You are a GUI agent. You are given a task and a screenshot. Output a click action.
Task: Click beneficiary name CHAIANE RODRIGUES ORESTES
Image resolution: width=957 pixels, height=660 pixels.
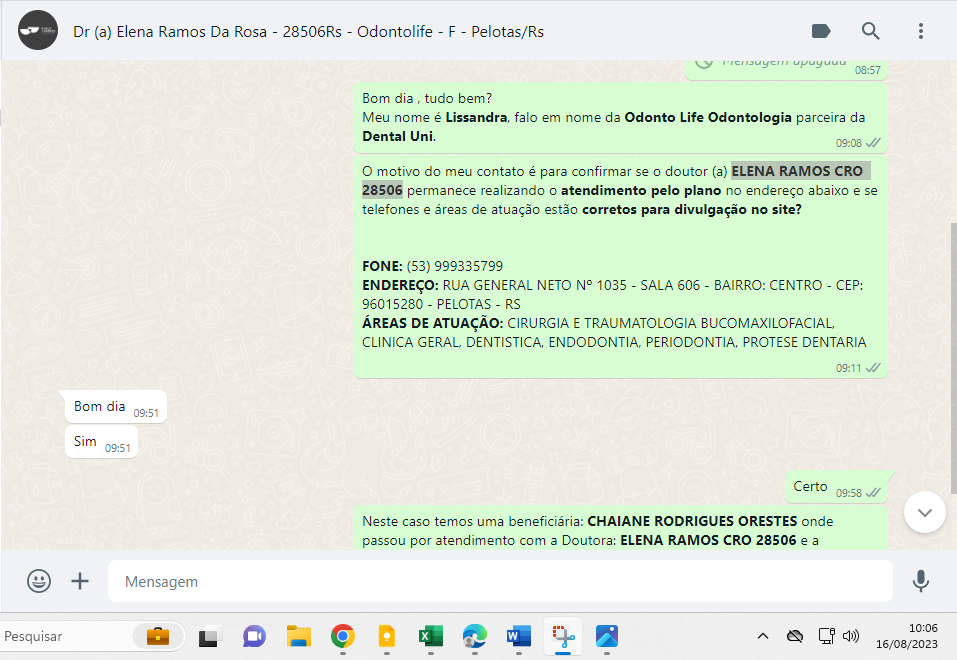coord(692,521)
